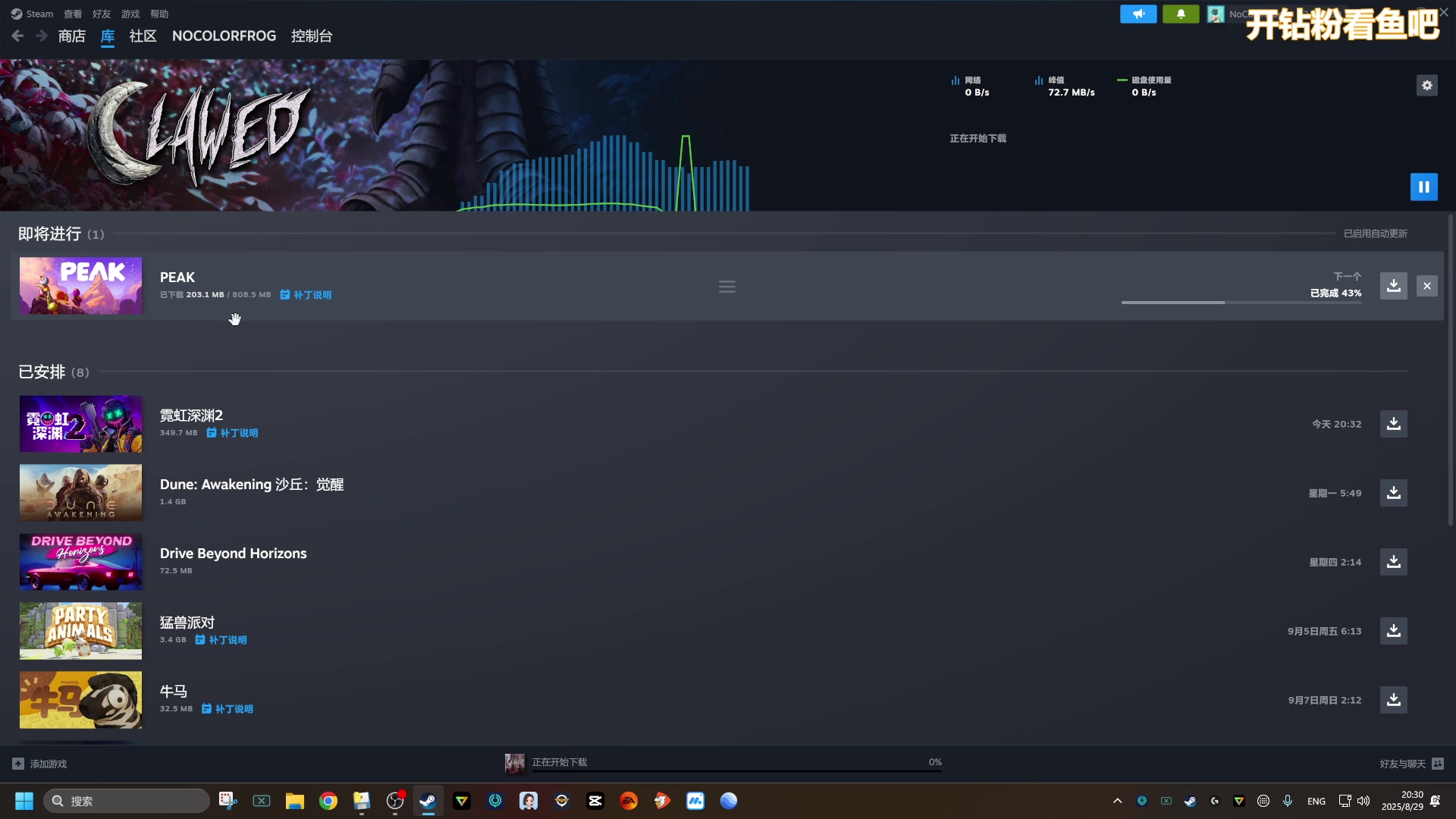1456x819 pixels.
Task: Switch ENG input language indicator
Action: (x=1316, y=801)
